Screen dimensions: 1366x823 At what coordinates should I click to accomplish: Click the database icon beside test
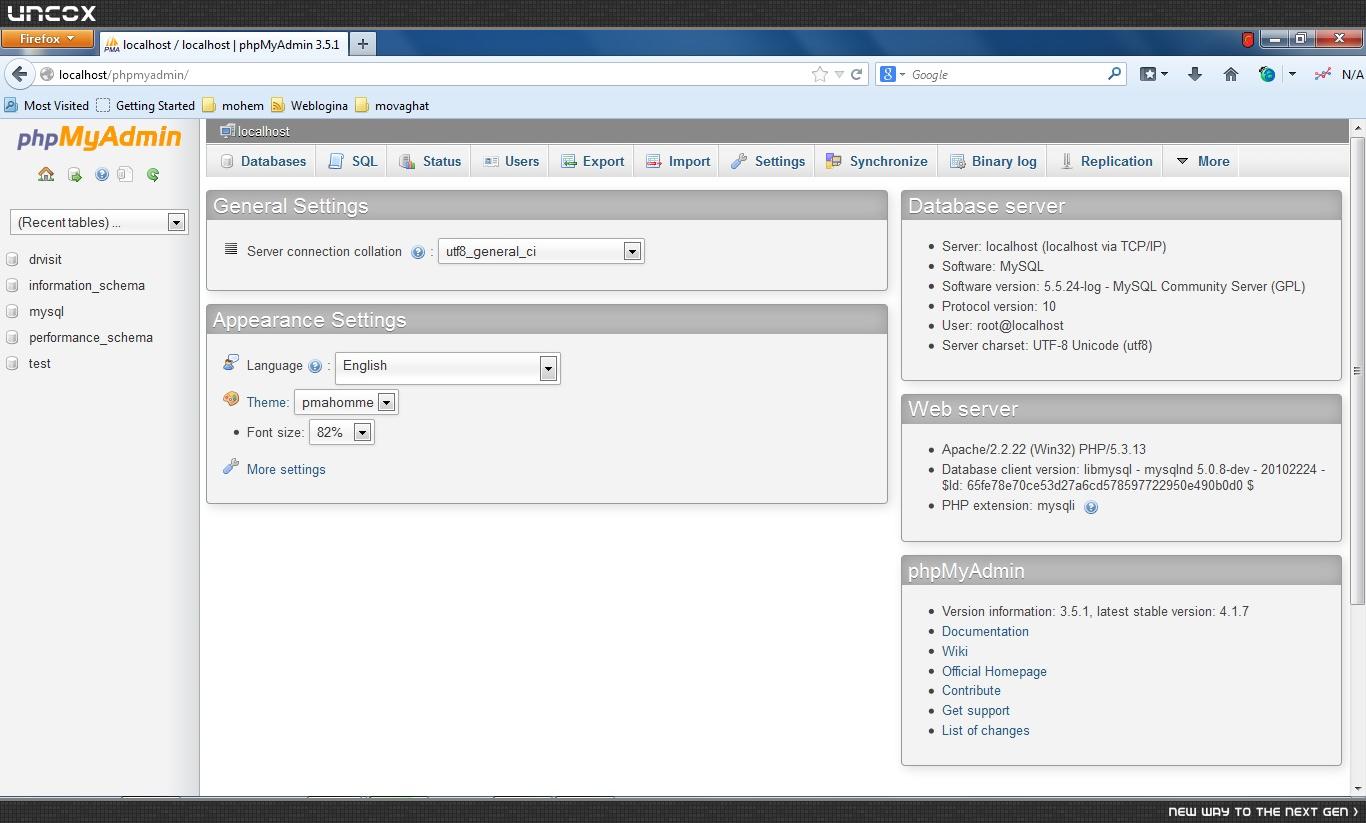13,364
